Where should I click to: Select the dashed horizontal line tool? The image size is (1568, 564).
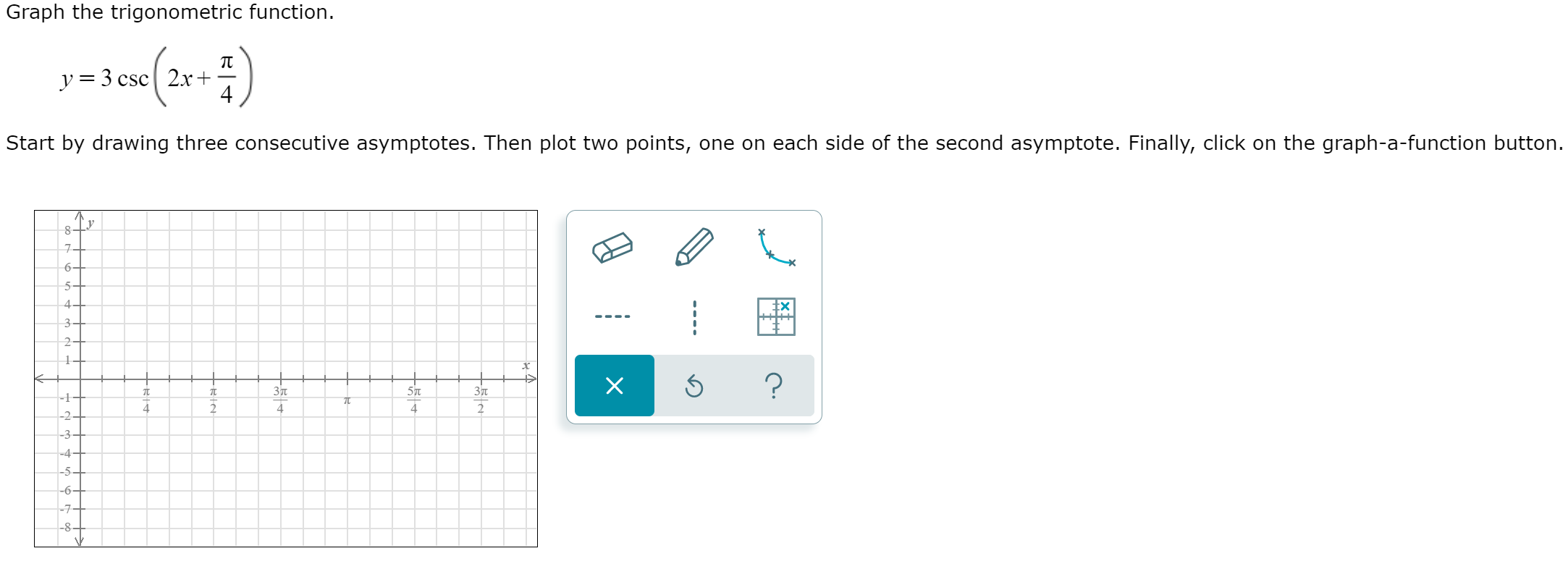click(613, 316)
